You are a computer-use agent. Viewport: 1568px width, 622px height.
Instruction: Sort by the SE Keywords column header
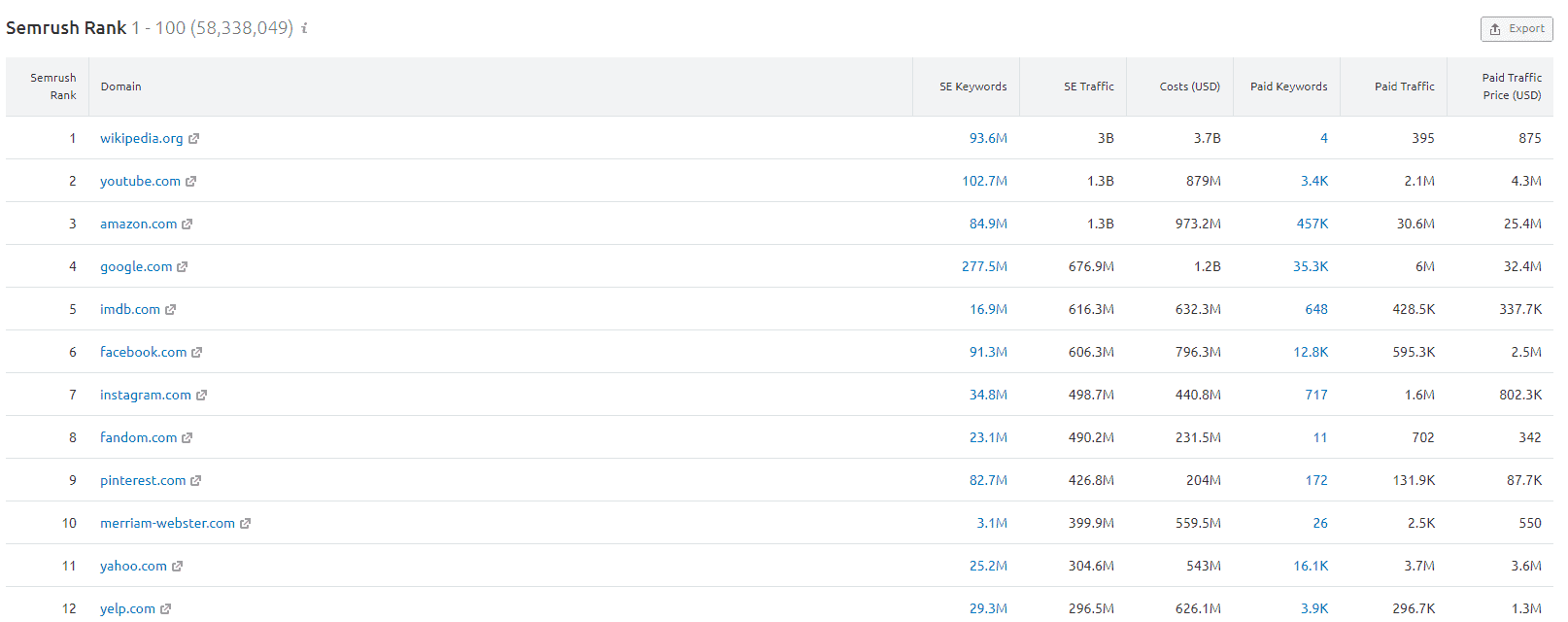972,86
